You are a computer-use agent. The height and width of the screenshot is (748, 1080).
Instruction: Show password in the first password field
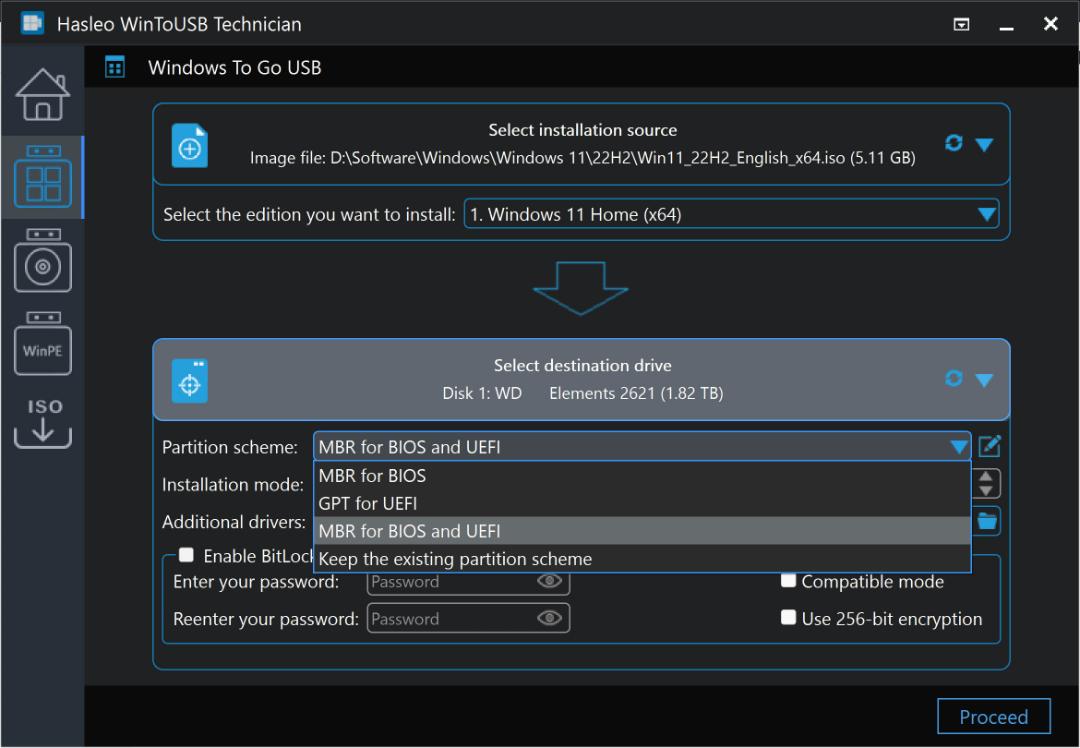click(x=549, y=581)
